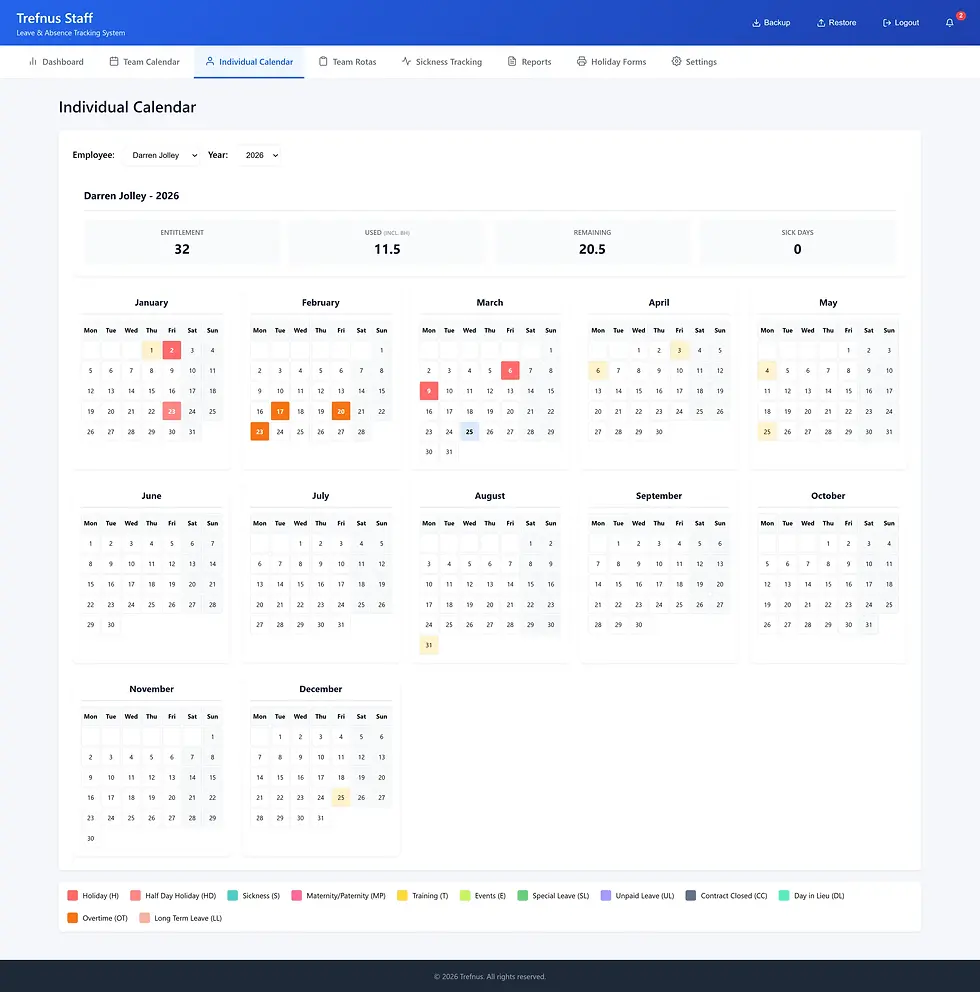Click the notification bell with red badge

pyautogui.click(x=948, y=22)
